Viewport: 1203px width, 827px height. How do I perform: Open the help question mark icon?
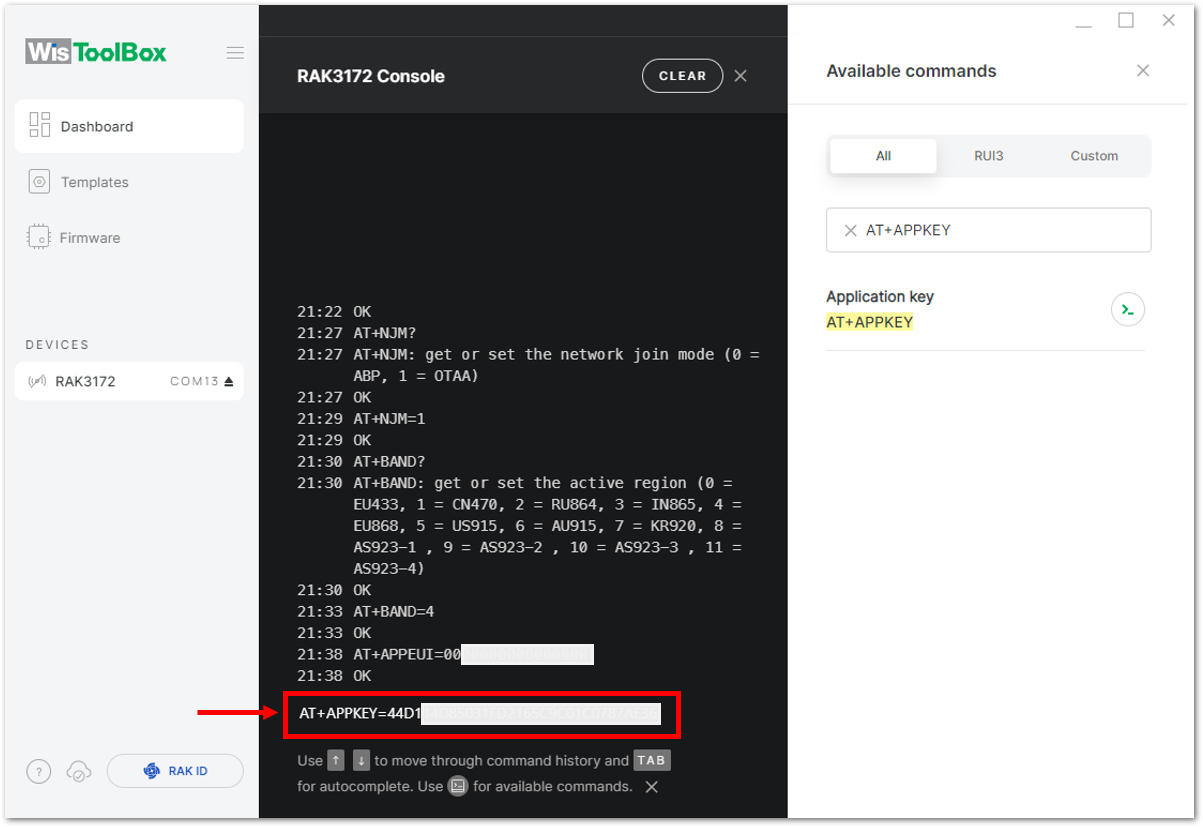coord(38,771)
